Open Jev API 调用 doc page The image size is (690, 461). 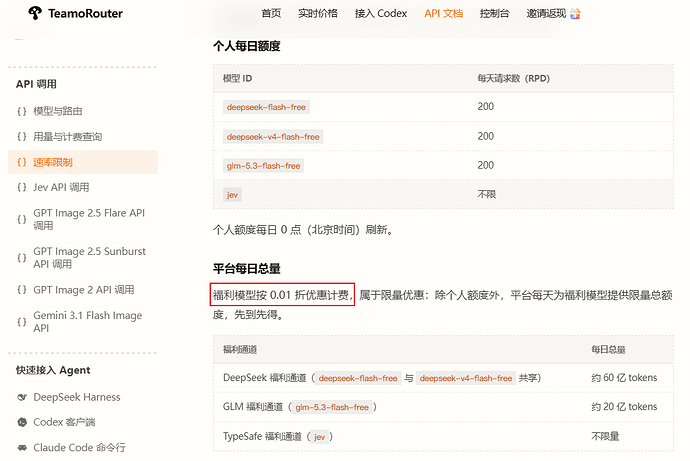coord(61,187)
